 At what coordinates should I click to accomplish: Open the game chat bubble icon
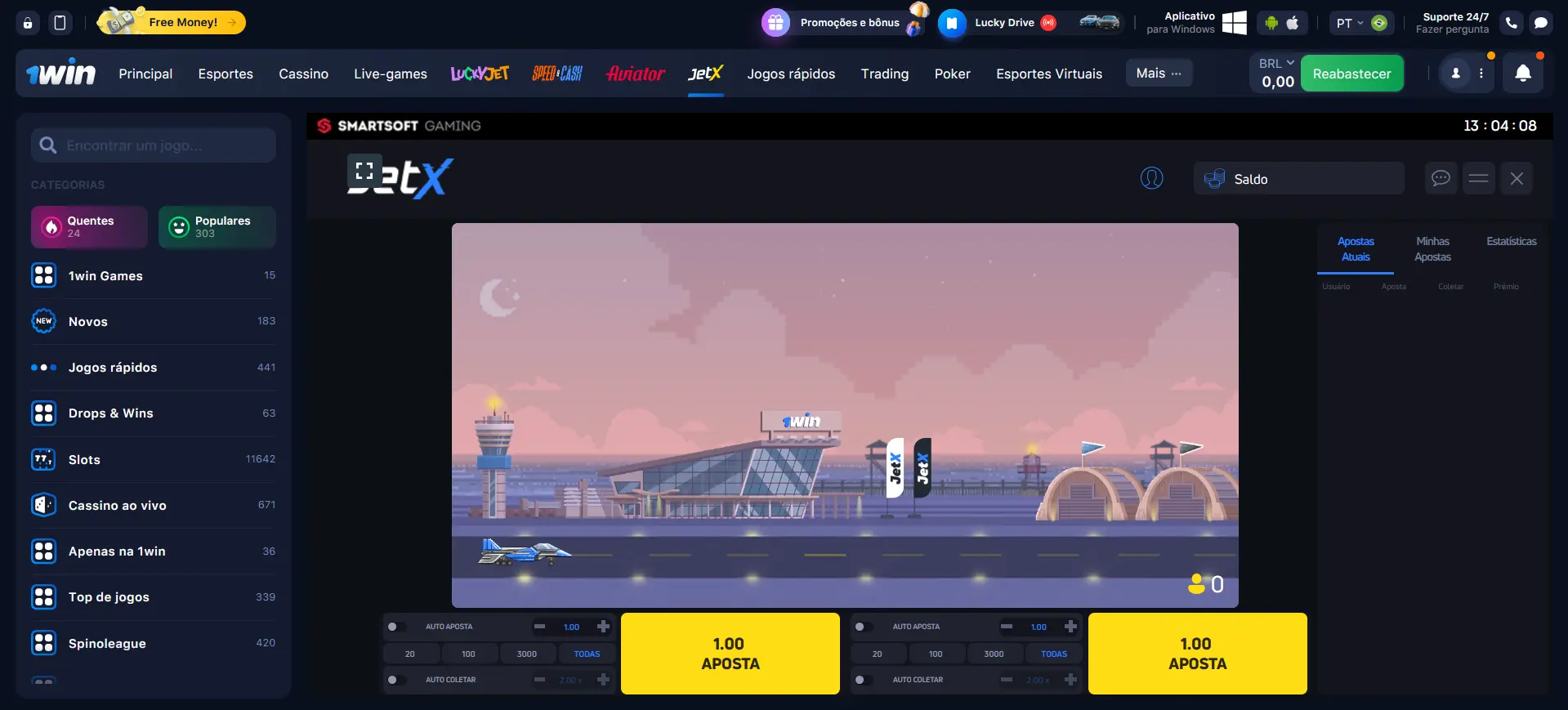pyautogui.click(x=1441, y=178)
